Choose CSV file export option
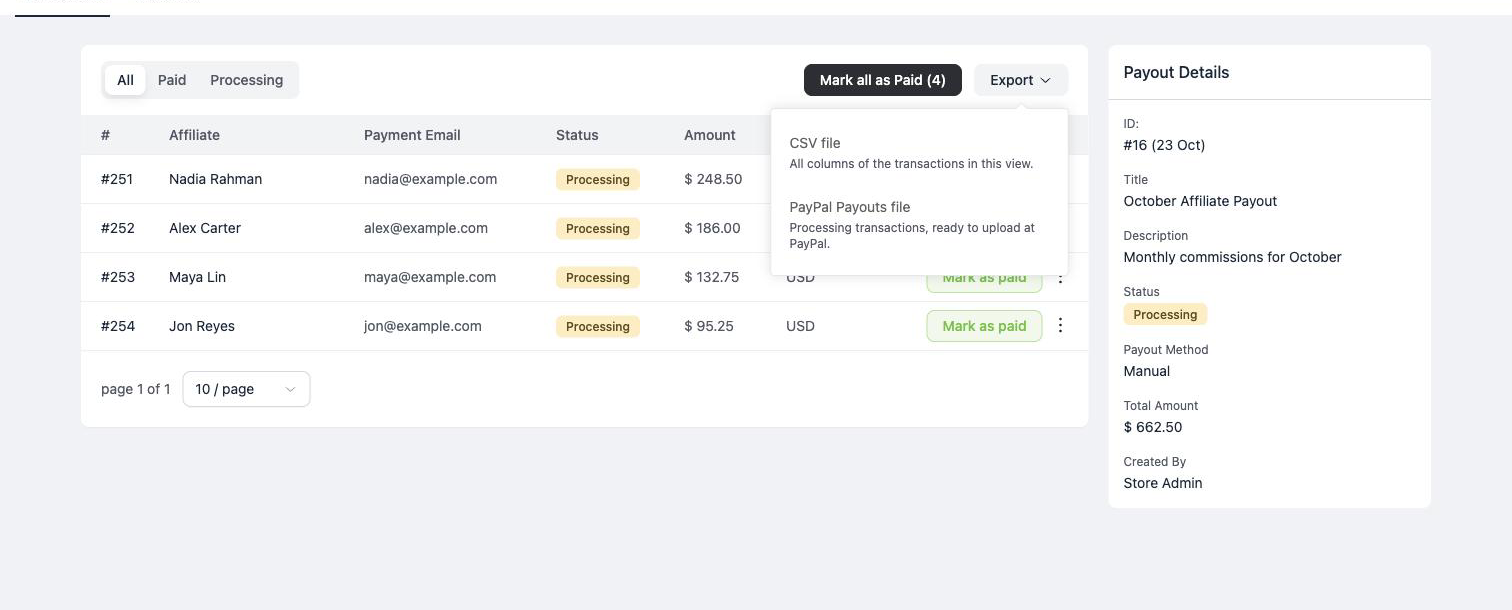The height and width of the screenshot is (610, 1512). (918, 152)
